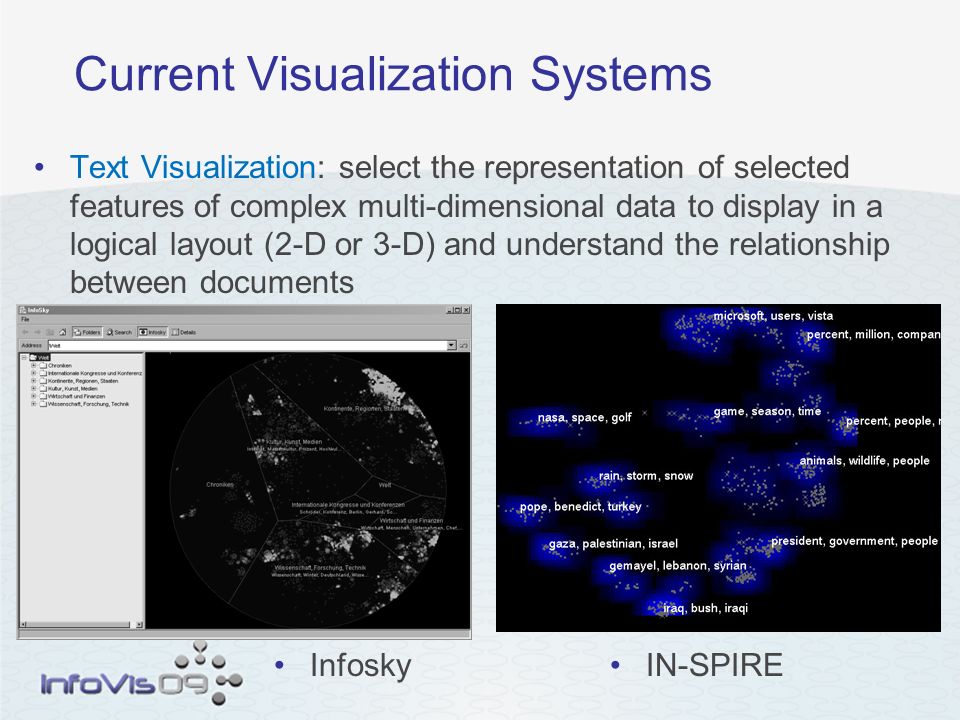This screenshot has width=960, height=720.
Task: Click the Wirtschaft und Finanzen folder icon
Action: click(43, 396)
